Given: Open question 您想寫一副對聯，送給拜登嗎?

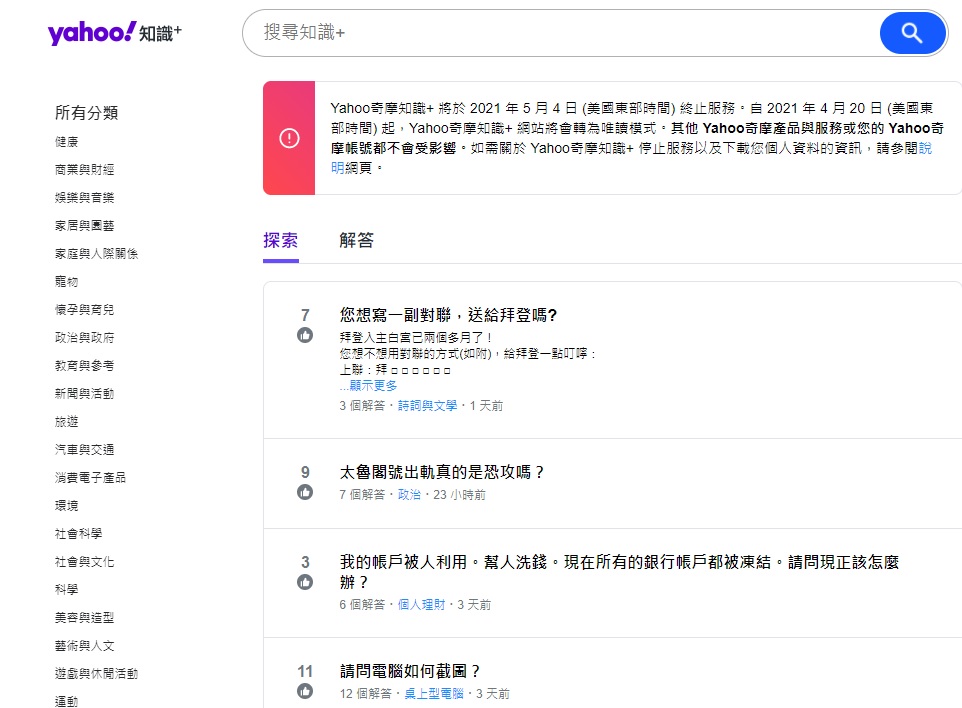Looking at the screenshot, I should click(448, 315).
